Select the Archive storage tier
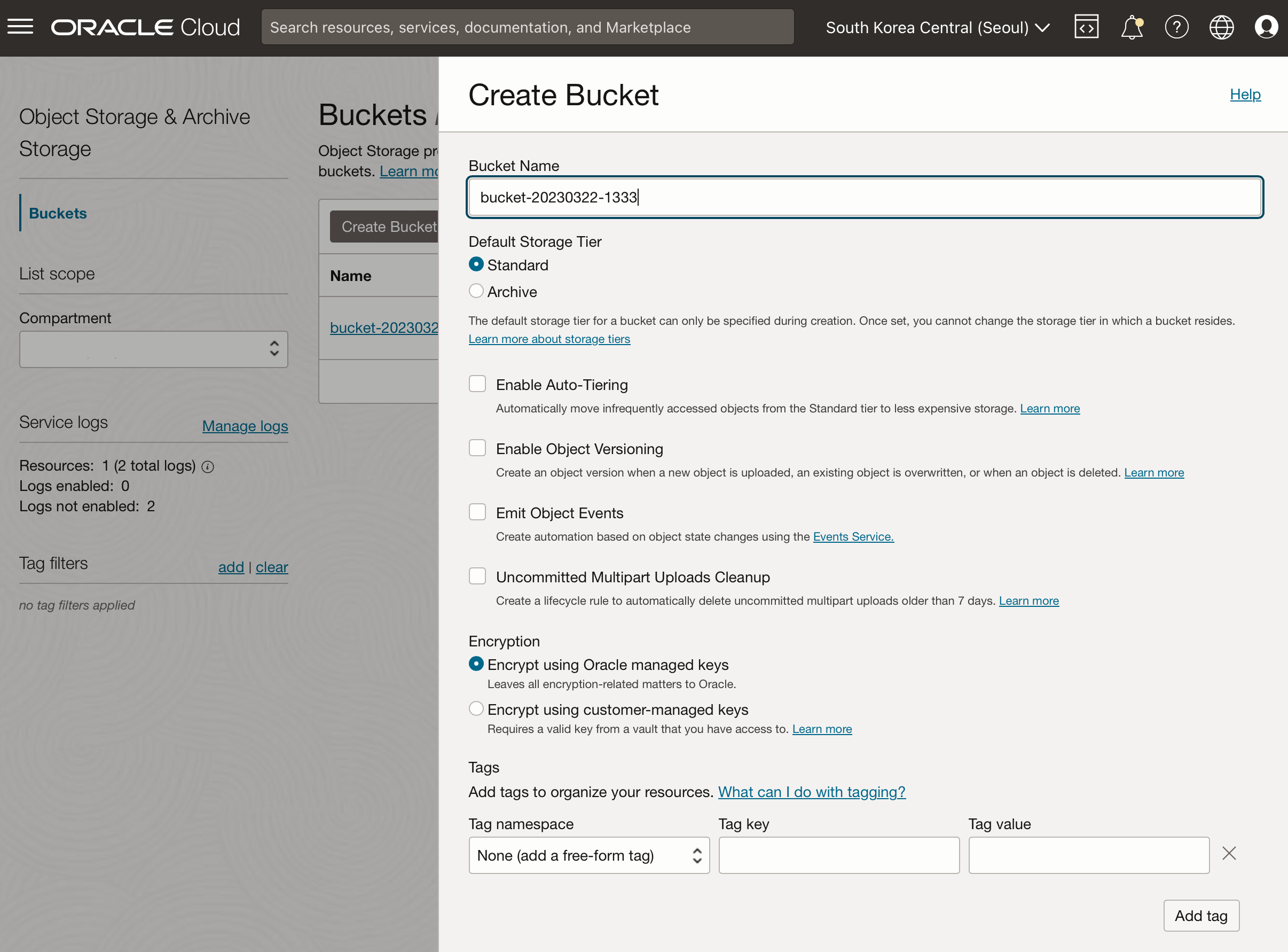Viewport: 1288px width, 952px height. (x=476, y=291)
